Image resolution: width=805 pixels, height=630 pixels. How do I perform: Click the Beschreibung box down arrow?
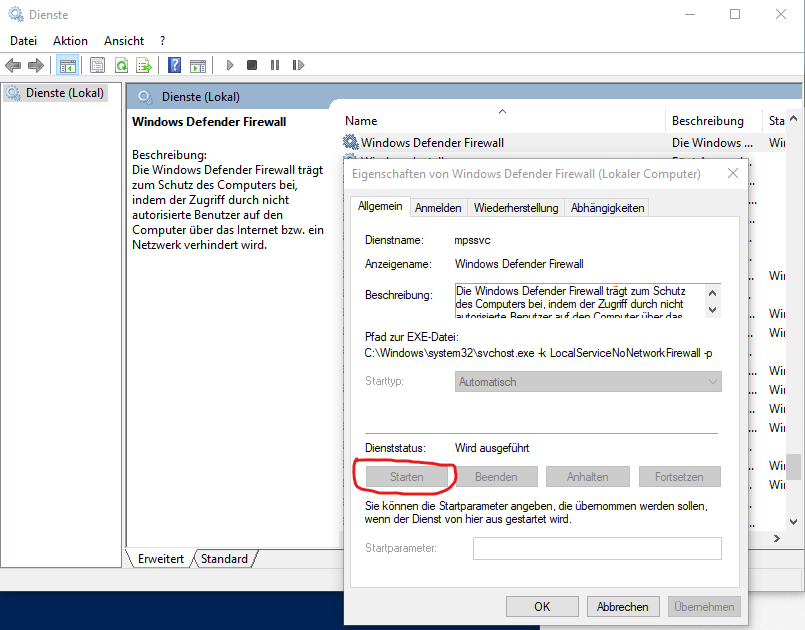[x=713, y=310]
